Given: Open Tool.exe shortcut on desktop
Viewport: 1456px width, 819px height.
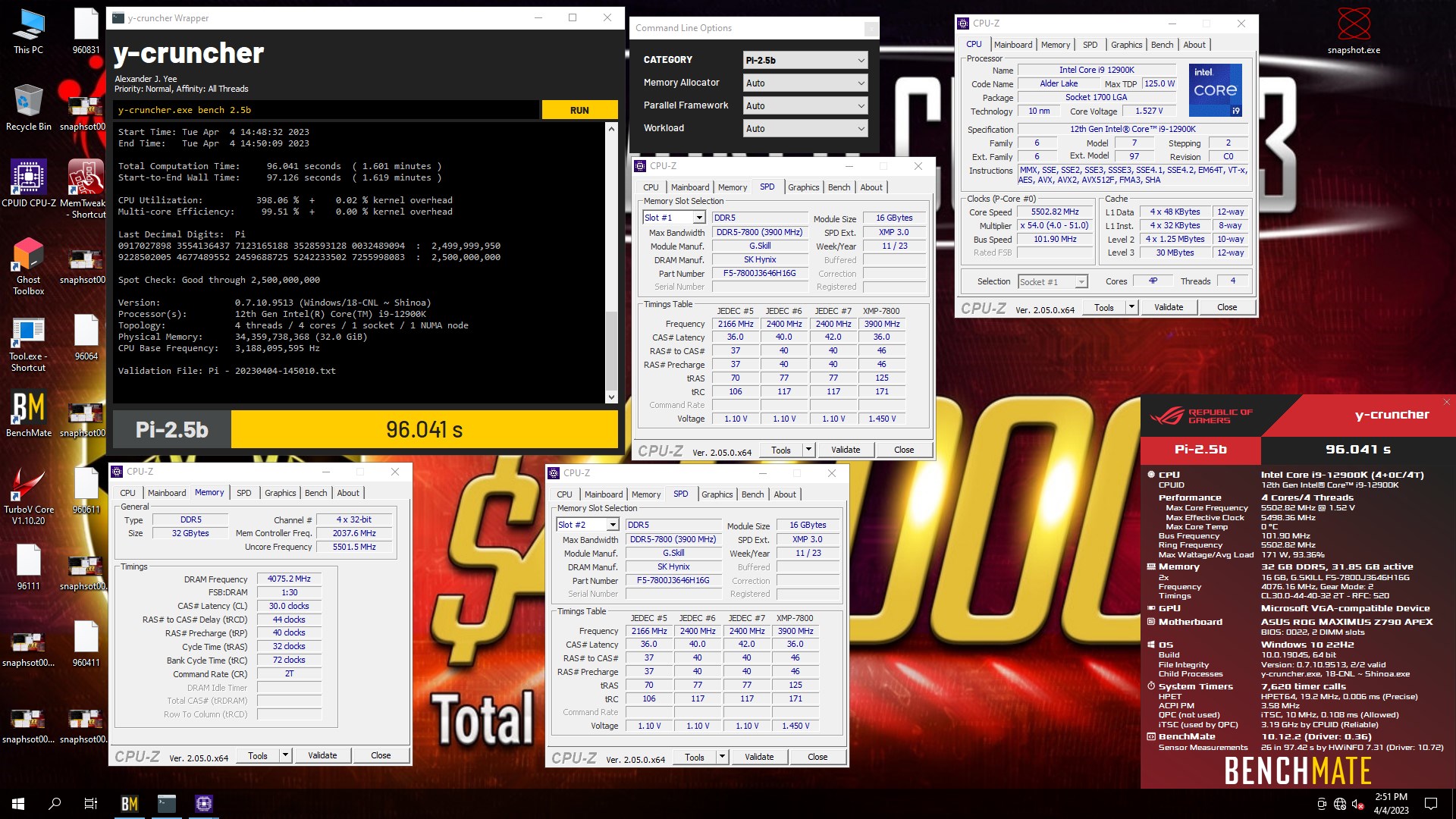Looking at the screenshot, I should pos(28,343).
